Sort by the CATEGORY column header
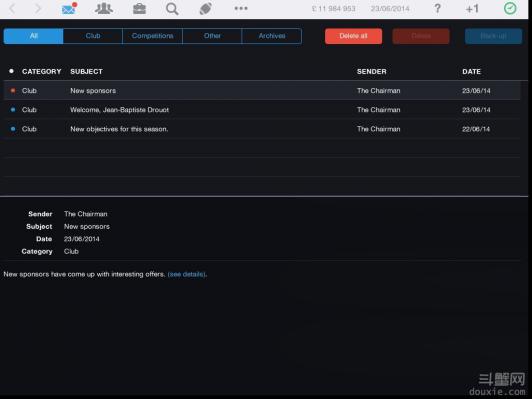This screenshot has height=399, width=532. (41, 72)
